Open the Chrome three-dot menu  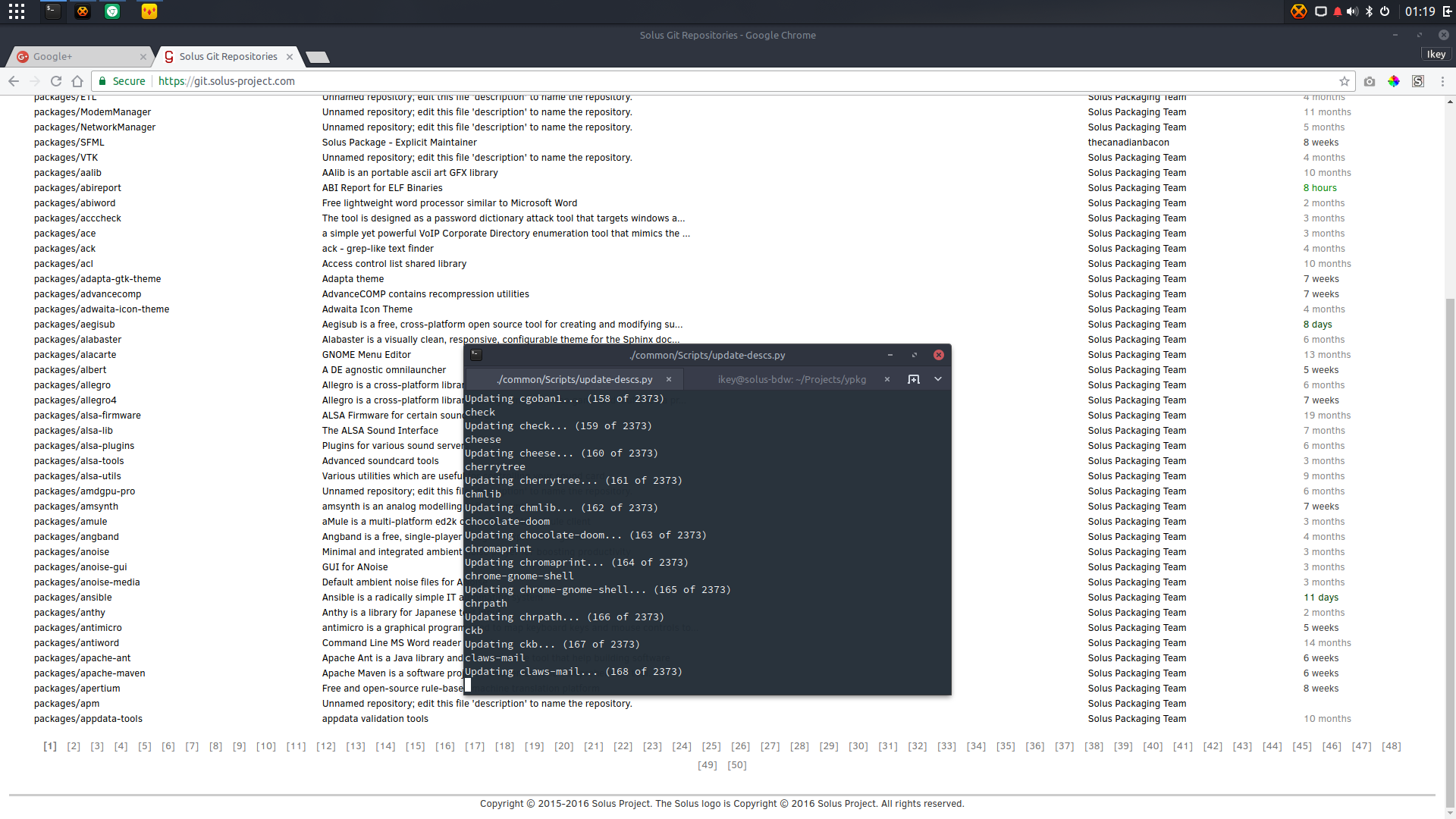pos(1442,81)
